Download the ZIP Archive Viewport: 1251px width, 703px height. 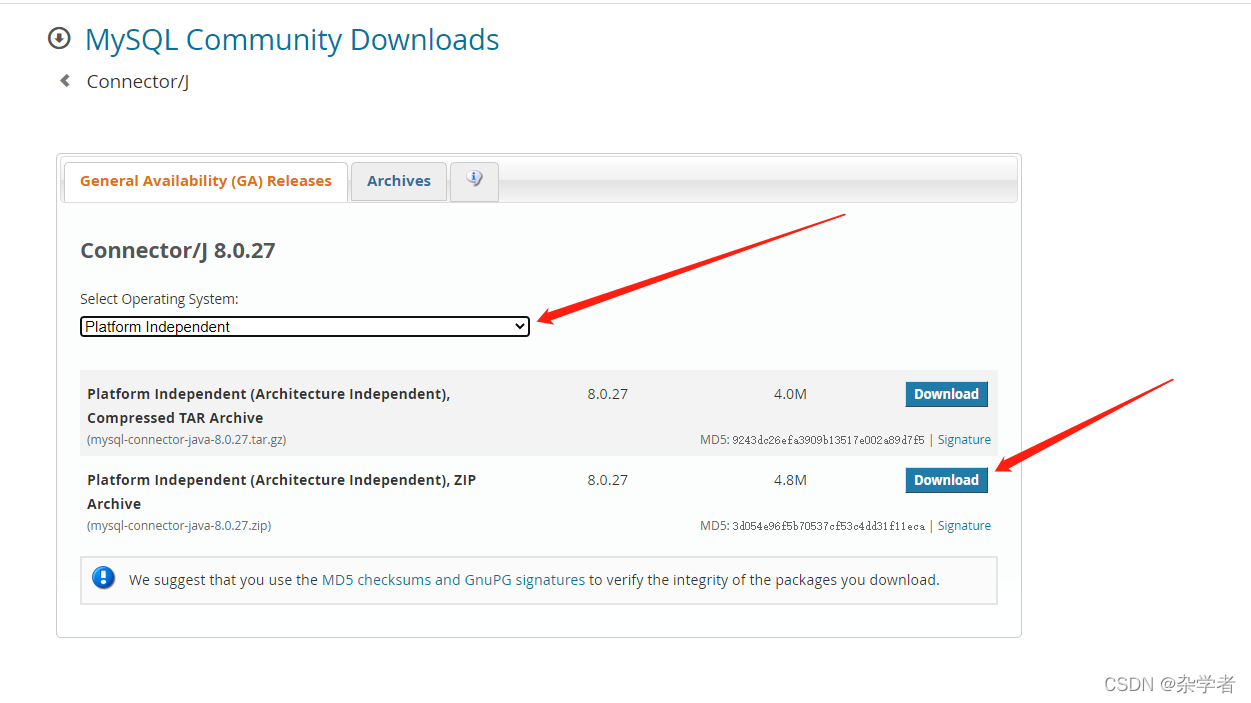pos(946,480)
